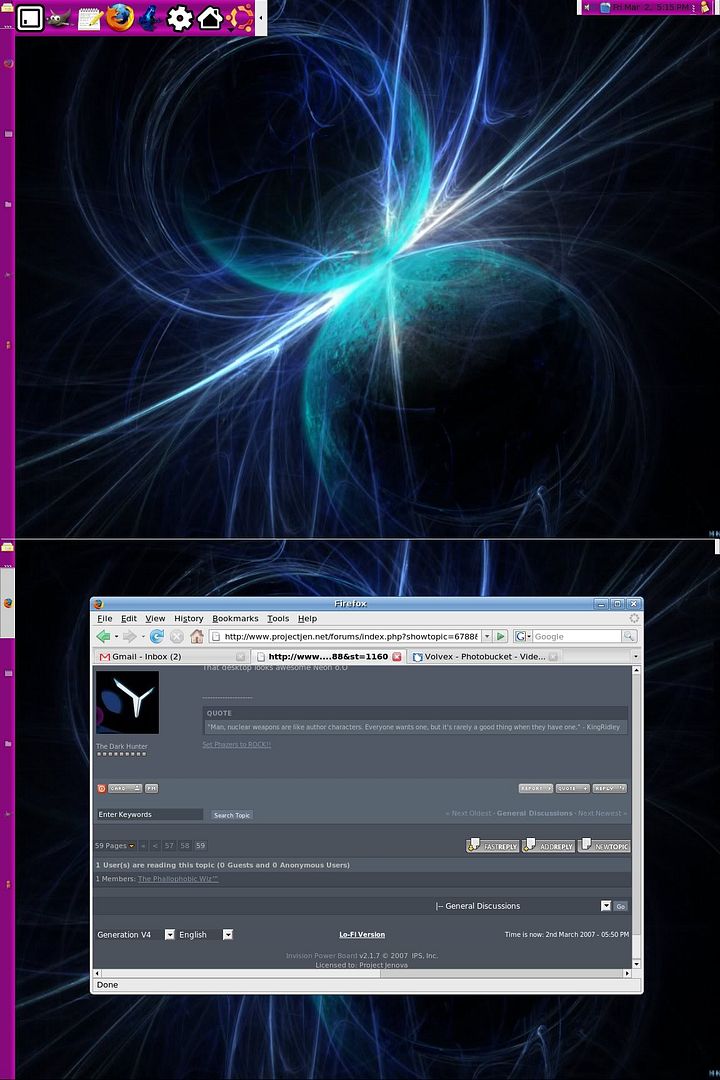Launch Firefox from the top panel
Viewport: 720px width, 1080px height.
(120, 17)
